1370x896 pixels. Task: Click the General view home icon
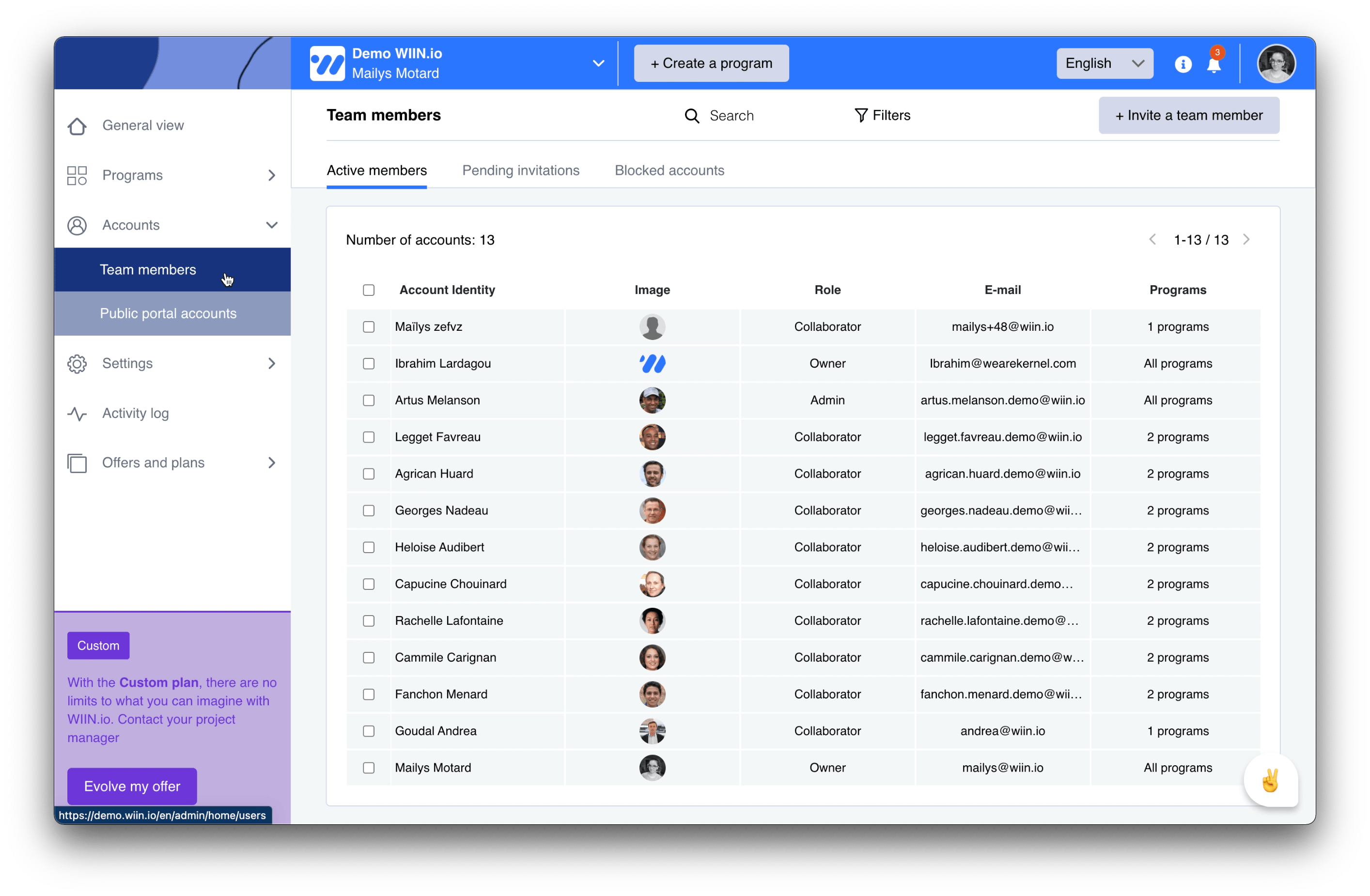coord(79,125)
